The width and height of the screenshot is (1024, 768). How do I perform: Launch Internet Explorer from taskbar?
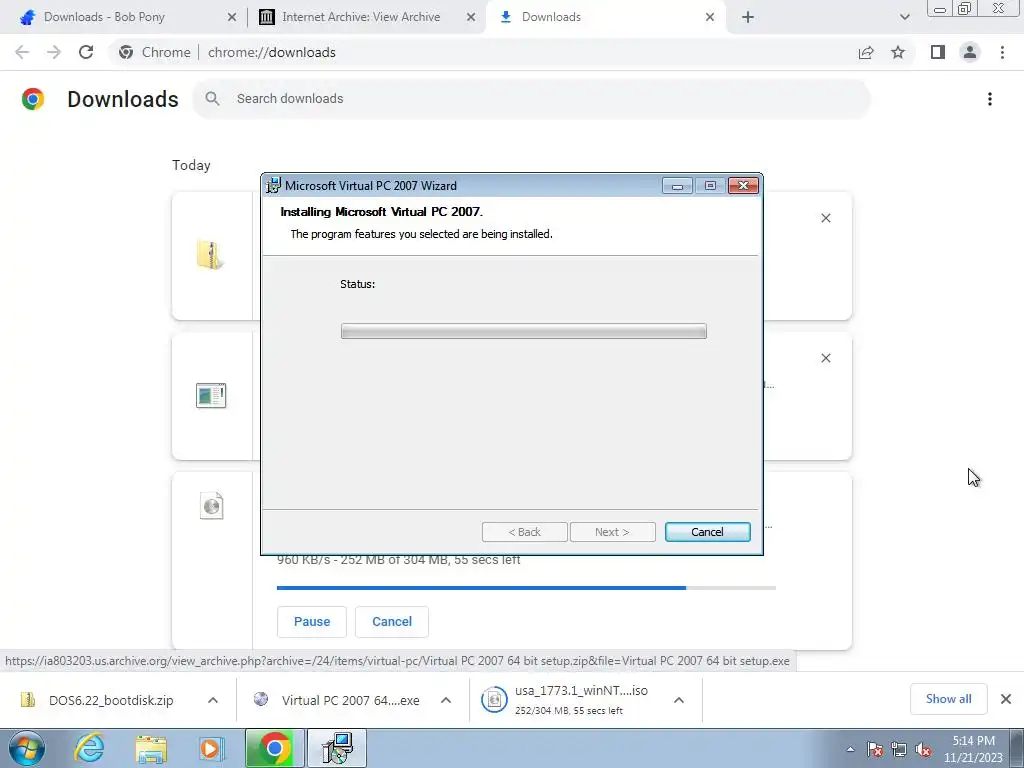tap(89, 748)
